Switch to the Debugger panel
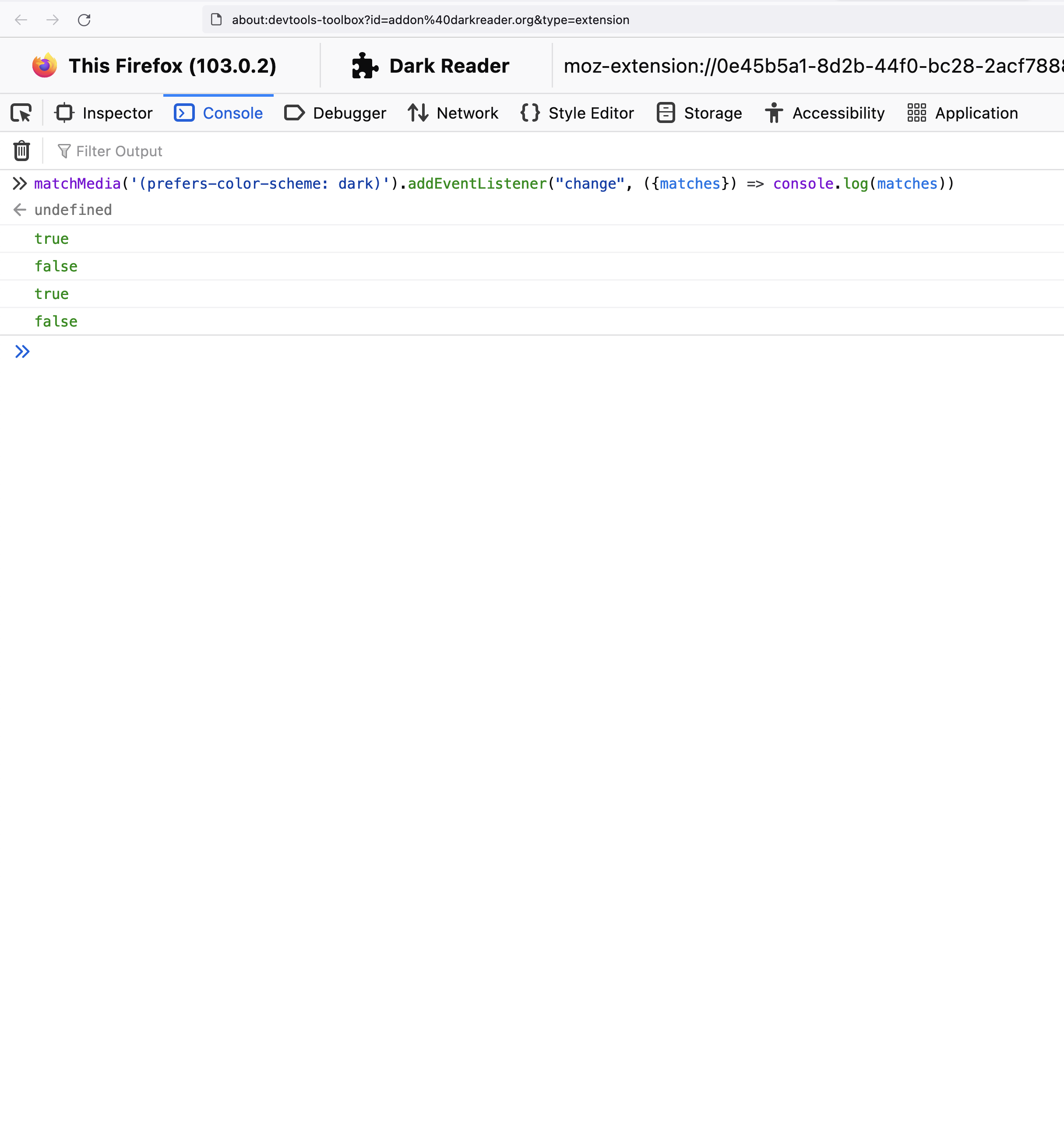The image size is (1064, 1138). (x=335, y=113)
